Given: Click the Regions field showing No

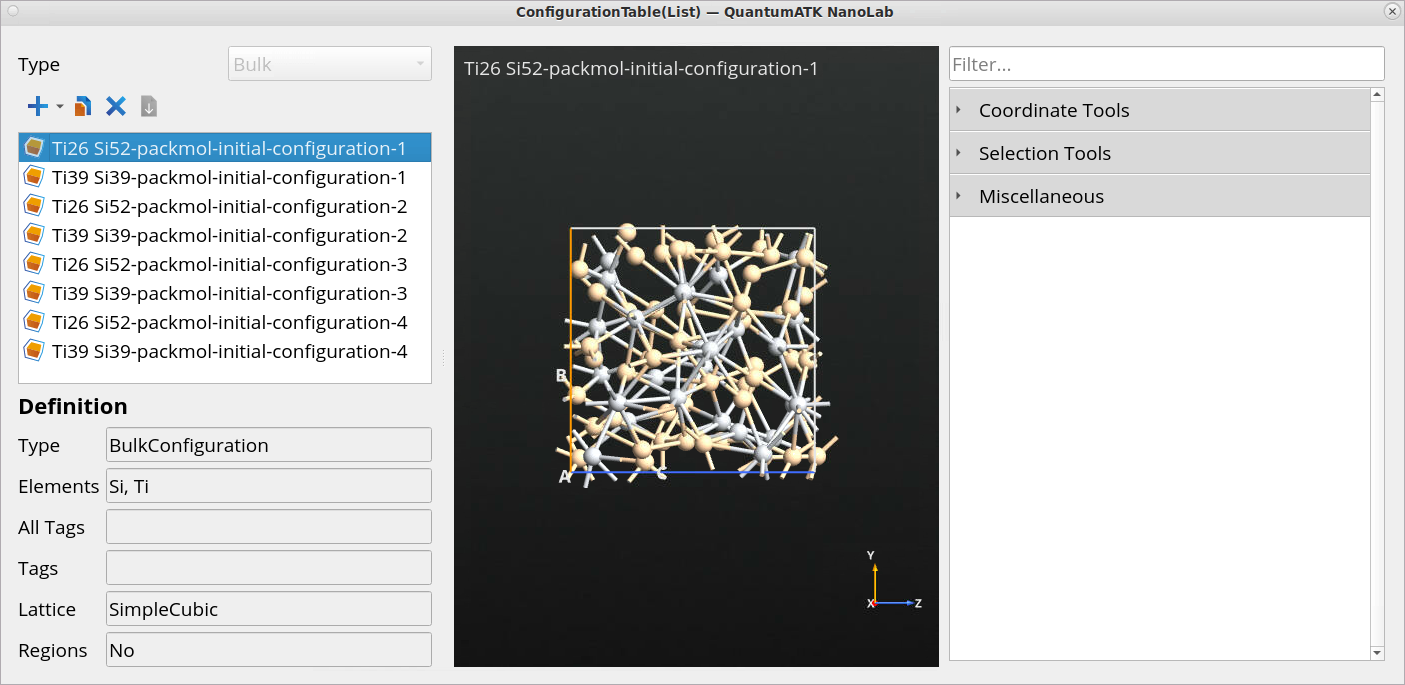Looking at the screenshot, I should (269, 650).
